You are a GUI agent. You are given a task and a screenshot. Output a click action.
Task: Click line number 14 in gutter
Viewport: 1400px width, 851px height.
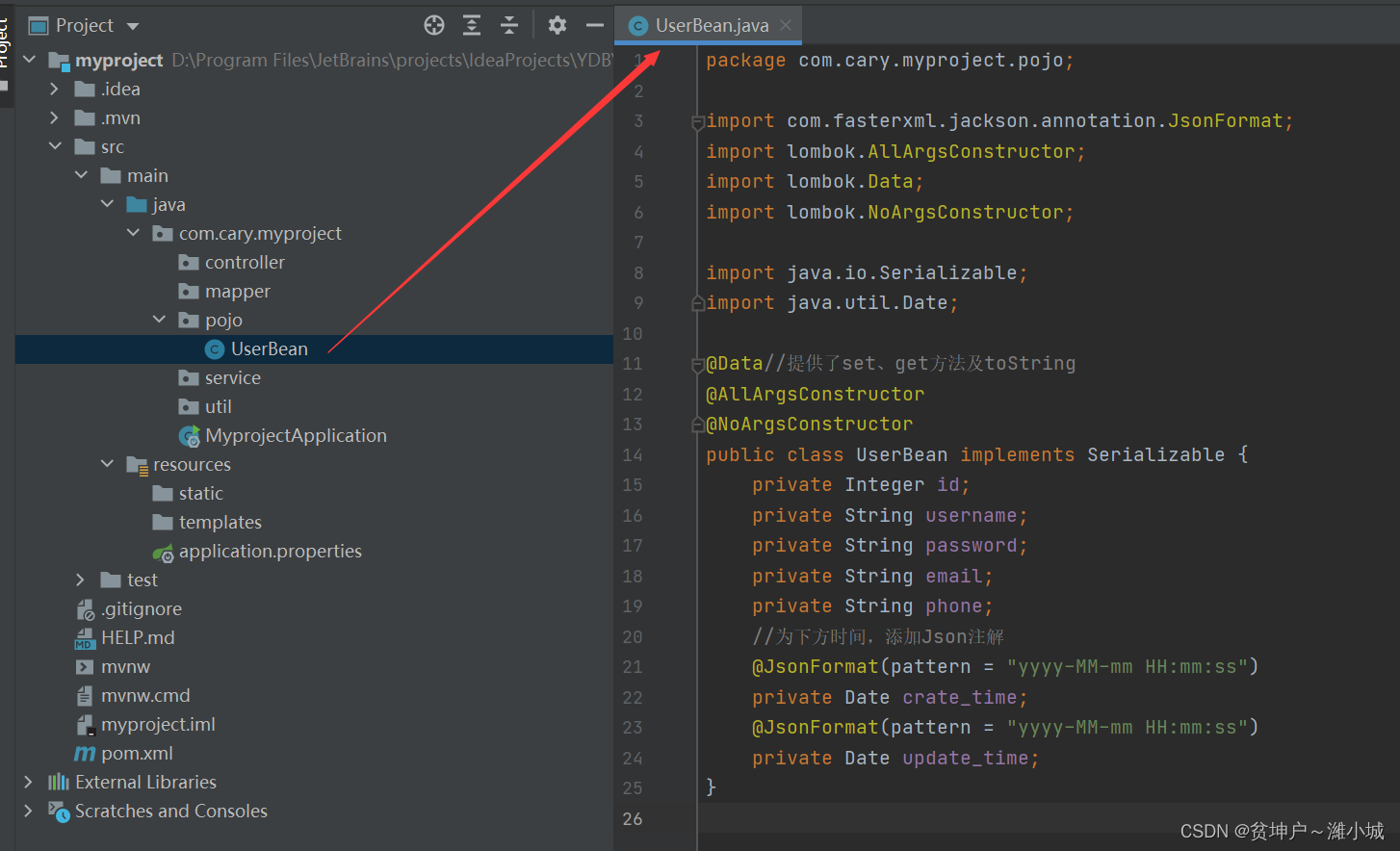(x=633, y=454)
